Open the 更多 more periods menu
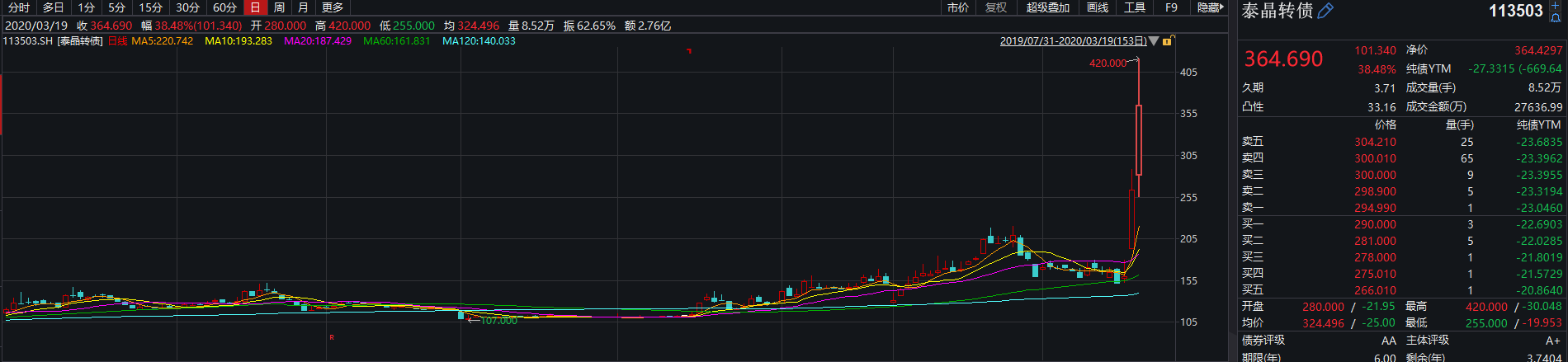 [333, 7]
